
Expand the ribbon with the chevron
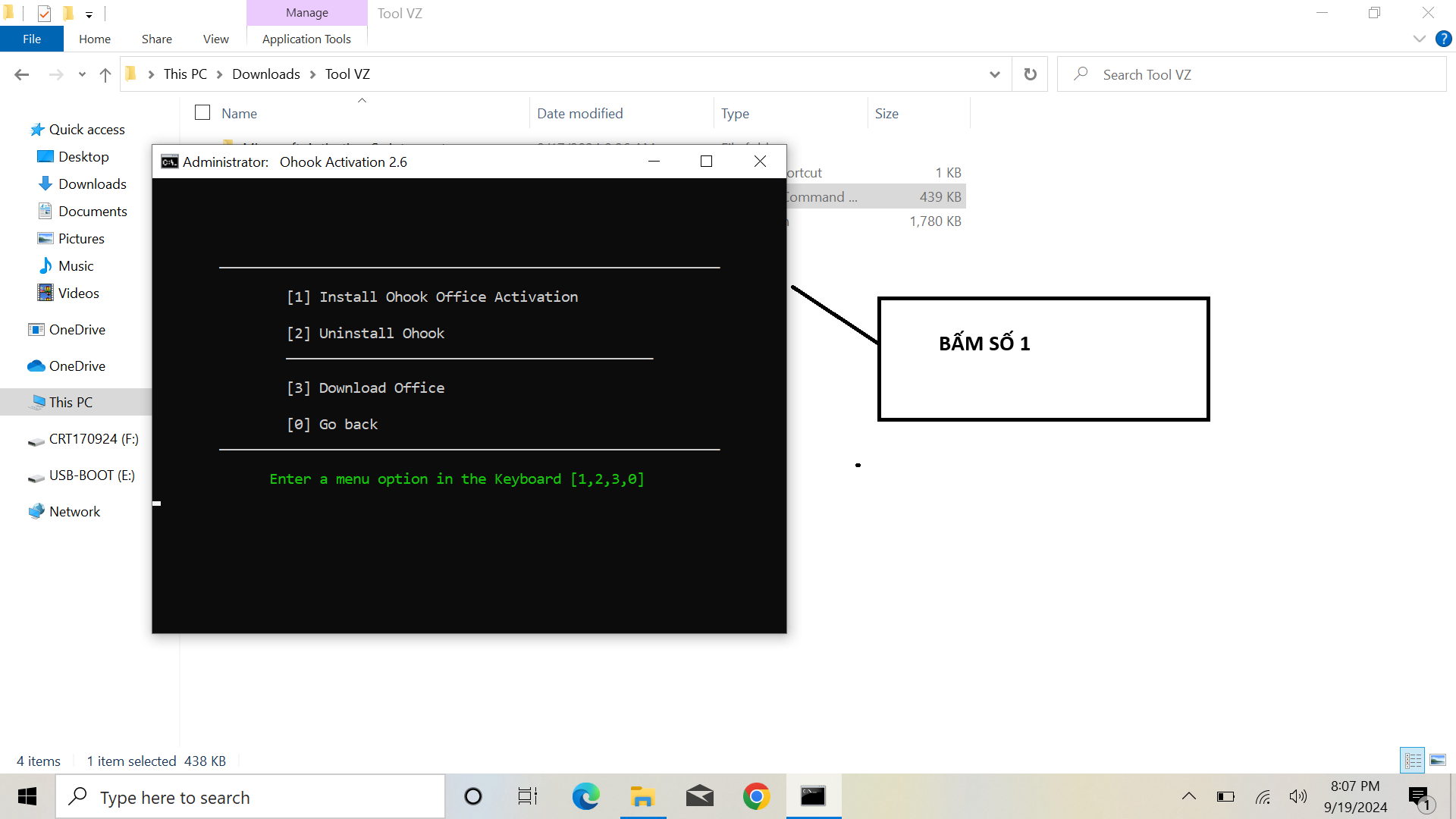tap(1419, 39)
